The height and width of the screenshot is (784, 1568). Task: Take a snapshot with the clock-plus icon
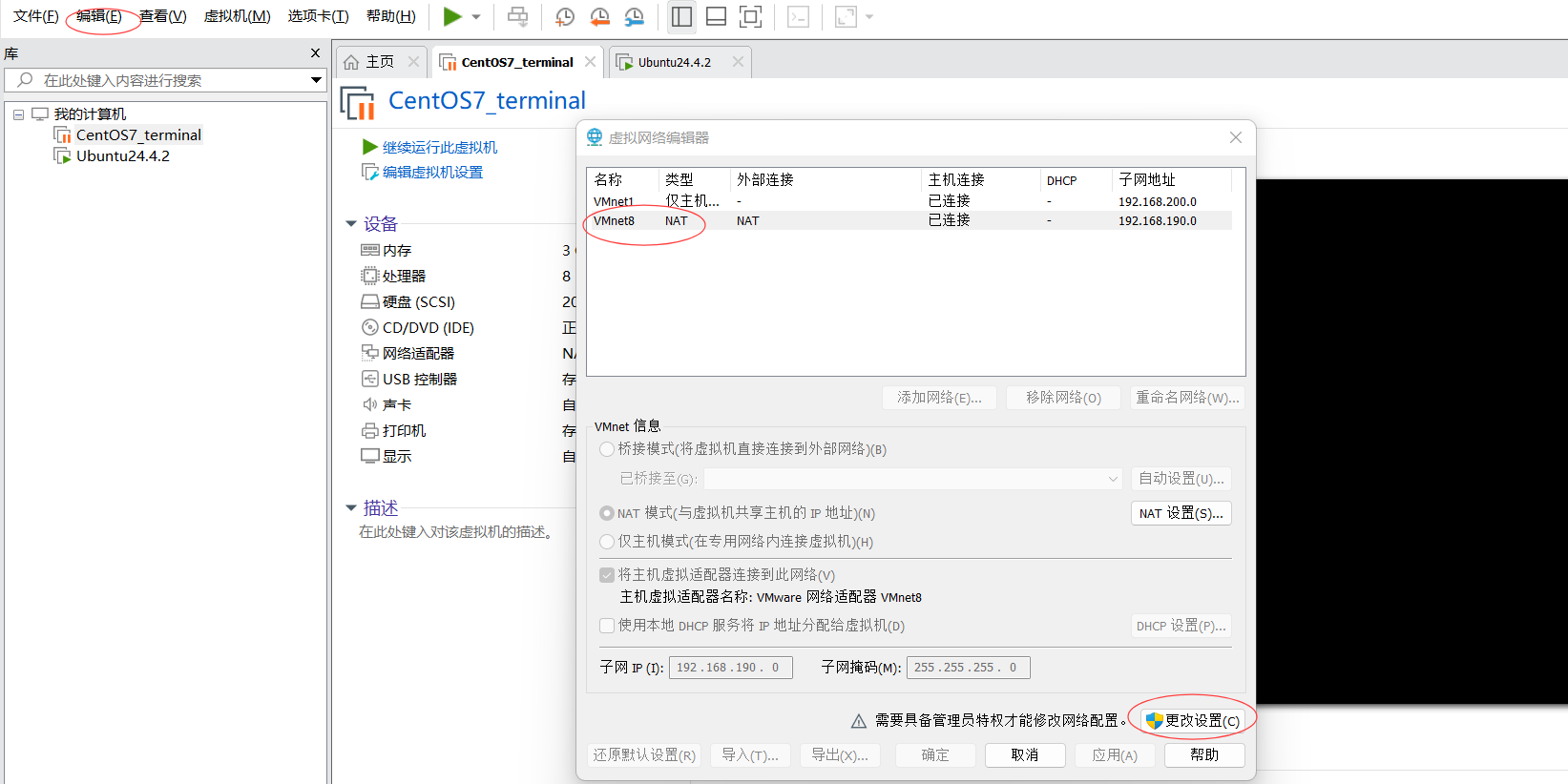pyautogui.click(x=565, y=16)
